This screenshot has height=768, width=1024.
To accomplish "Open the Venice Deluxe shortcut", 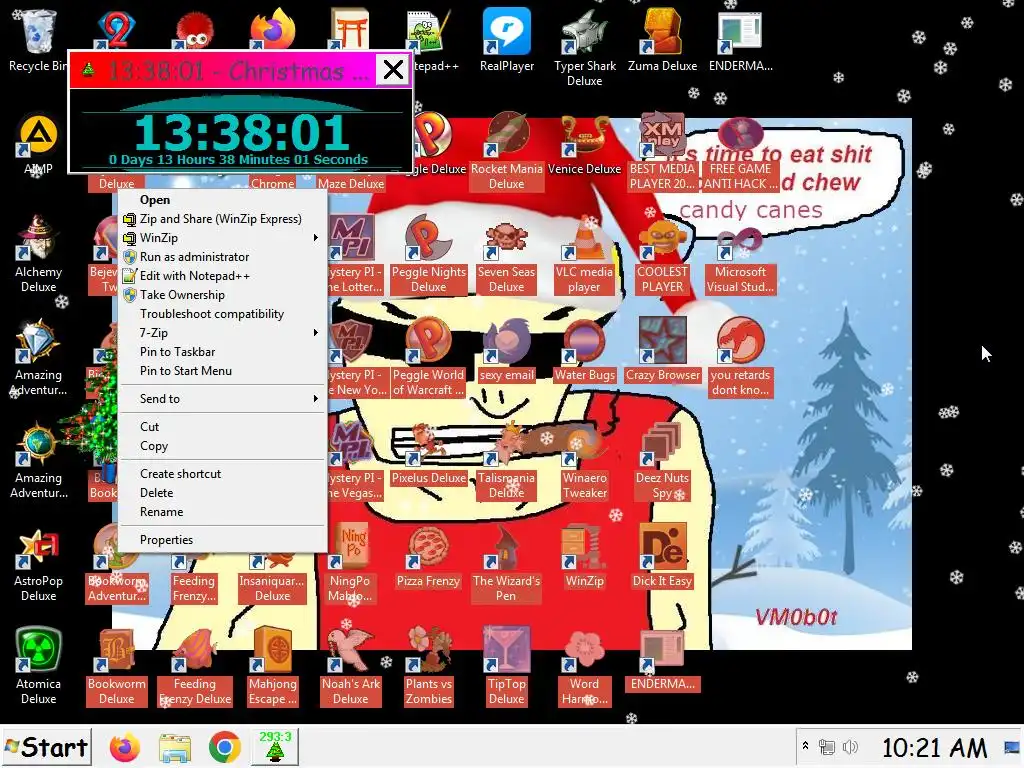I will tap(584, 144).
